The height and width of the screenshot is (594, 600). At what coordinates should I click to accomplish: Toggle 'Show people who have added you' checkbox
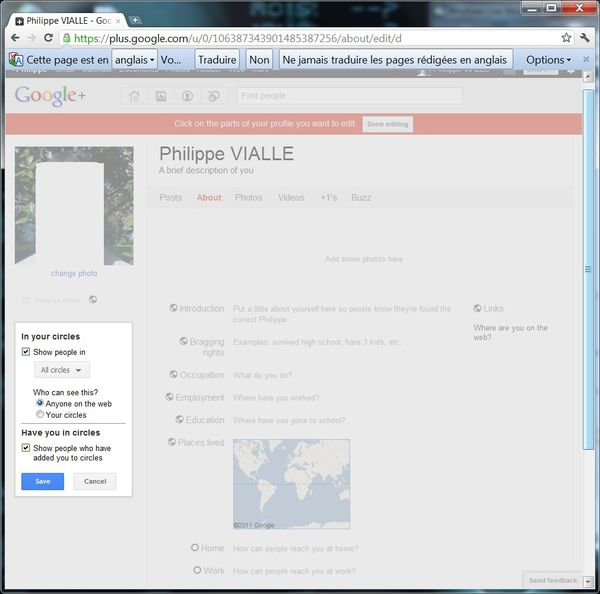pyautogui.click(x=26, y=449)
